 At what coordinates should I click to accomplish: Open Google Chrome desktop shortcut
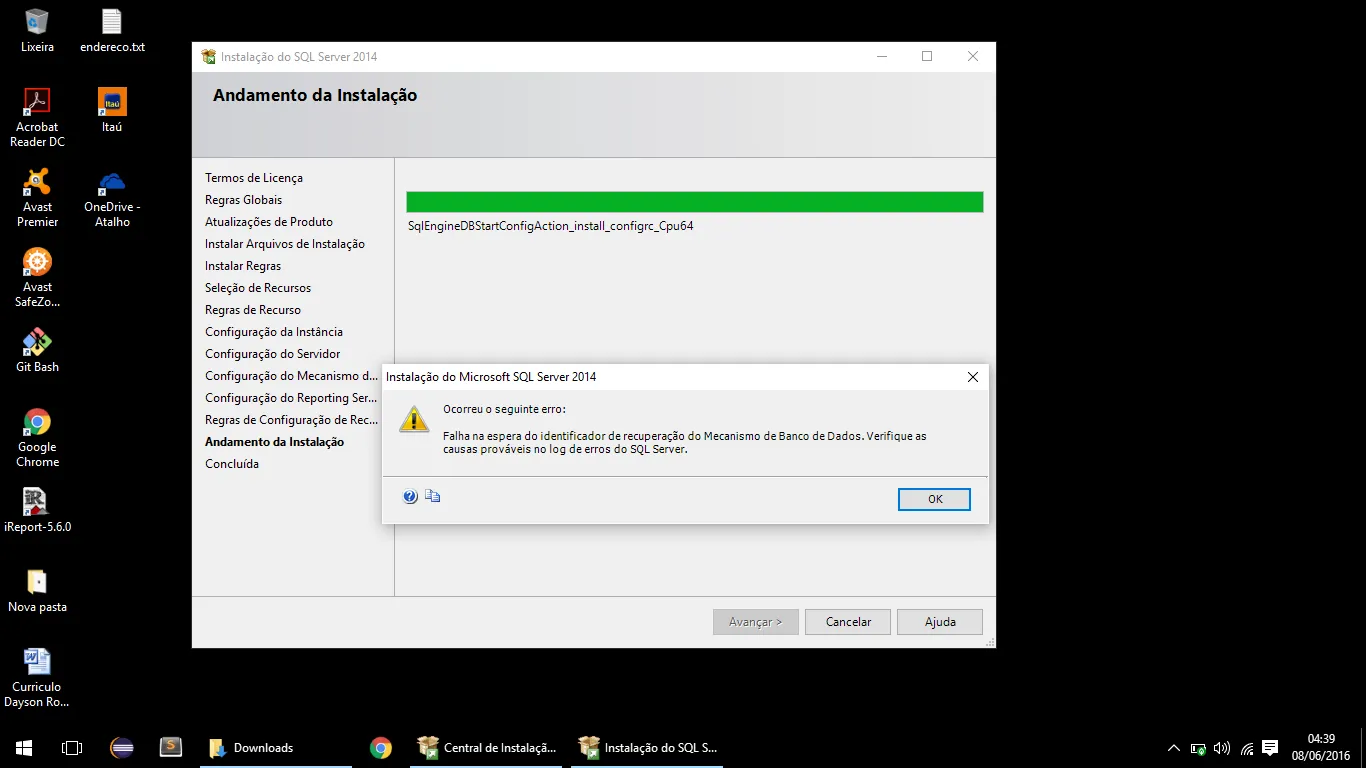37,423
